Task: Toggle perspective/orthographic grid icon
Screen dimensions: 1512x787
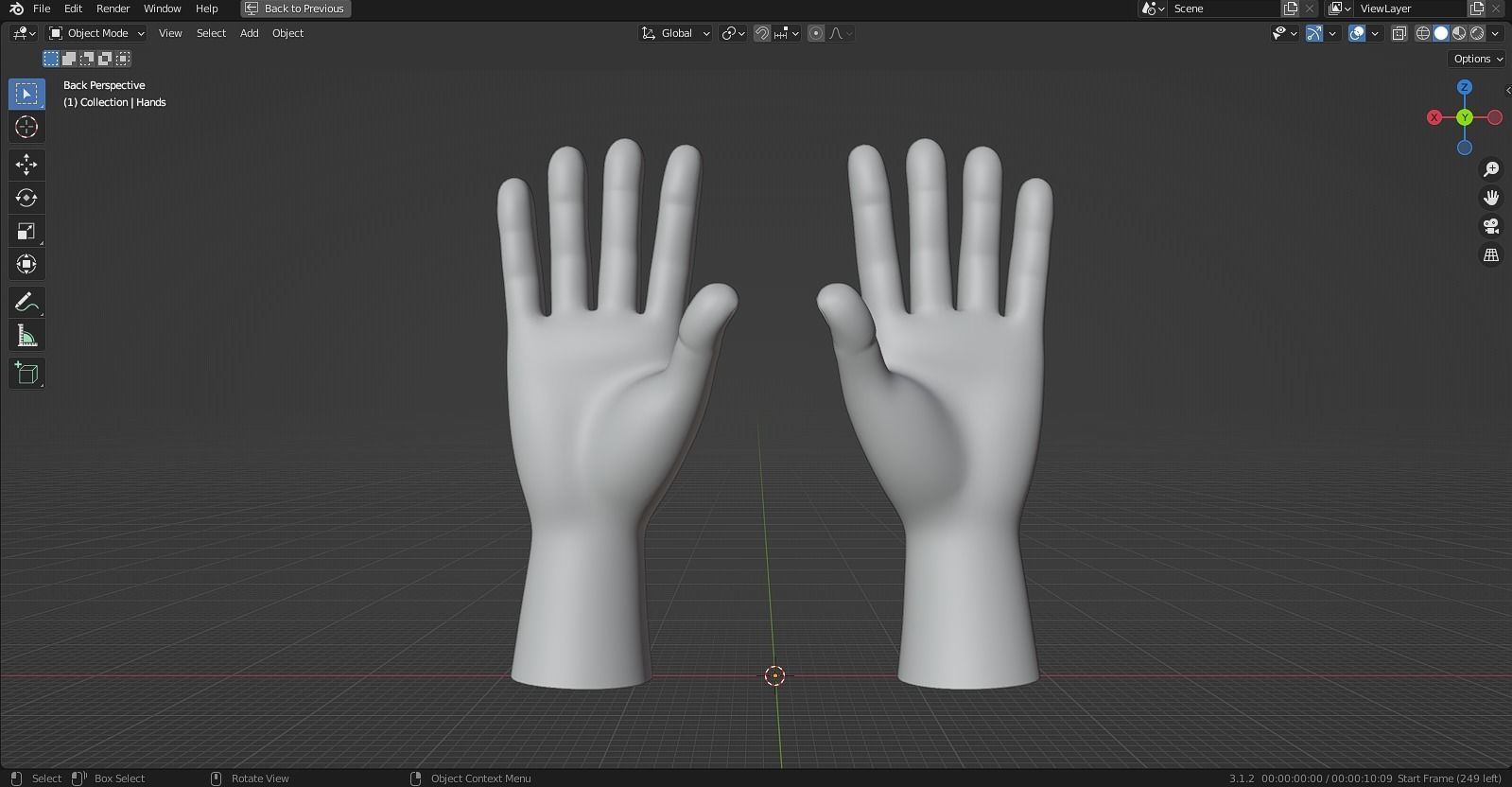Action: tap(1491, 255)
